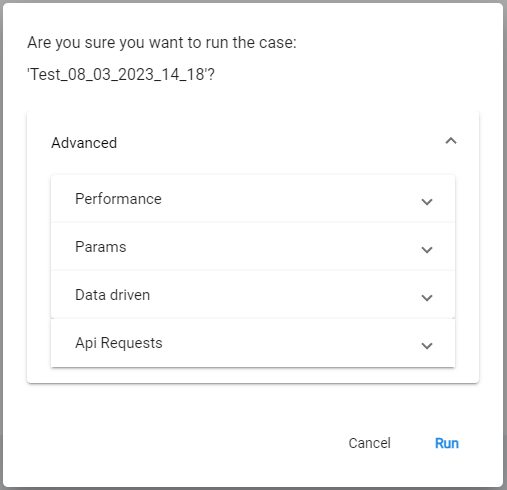Open the Api Requests section label
Screen dimensions: 507x490
(x=119, y=343)
